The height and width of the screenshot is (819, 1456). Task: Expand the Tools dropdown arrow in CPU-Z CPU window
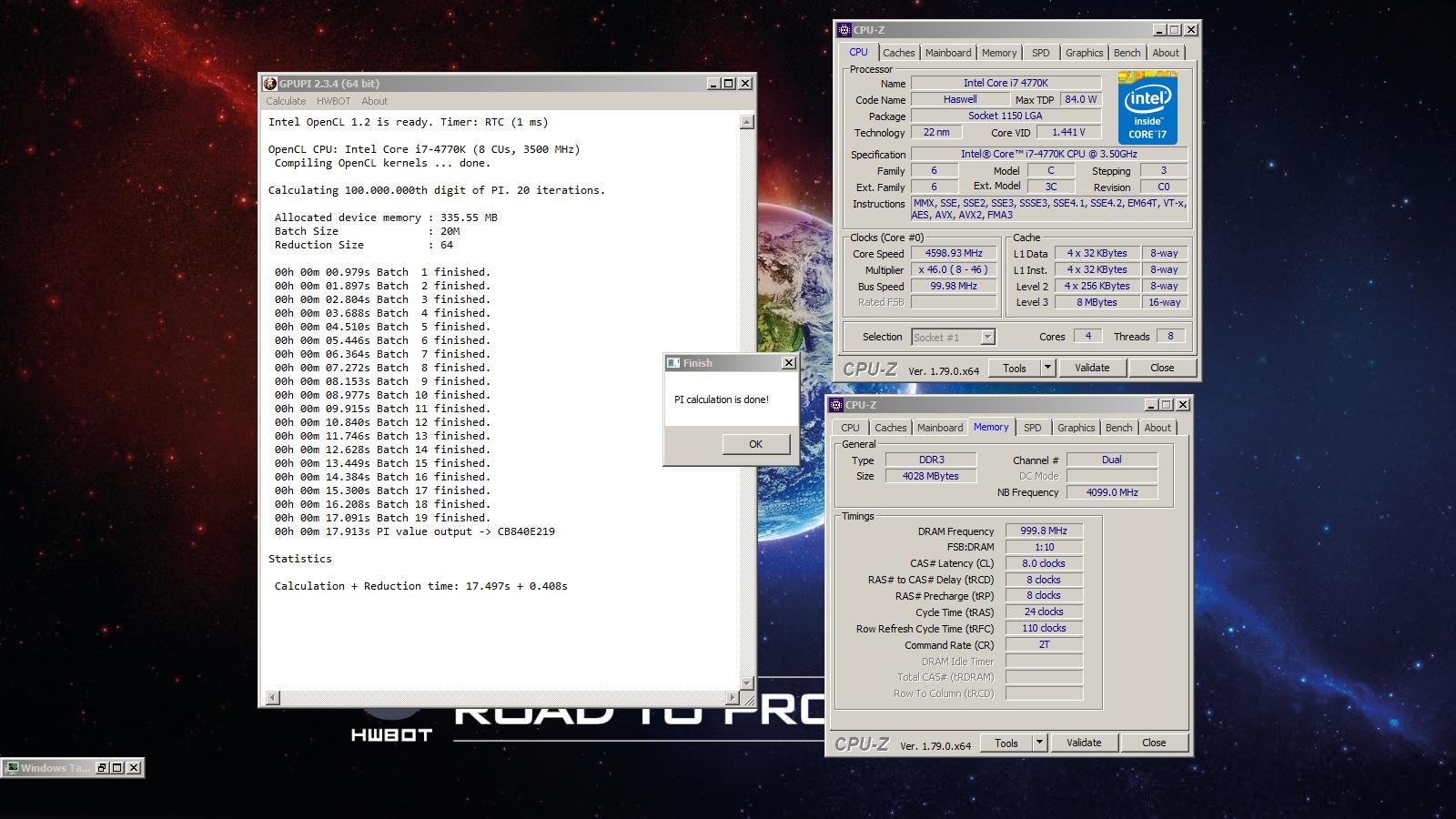1047,368
